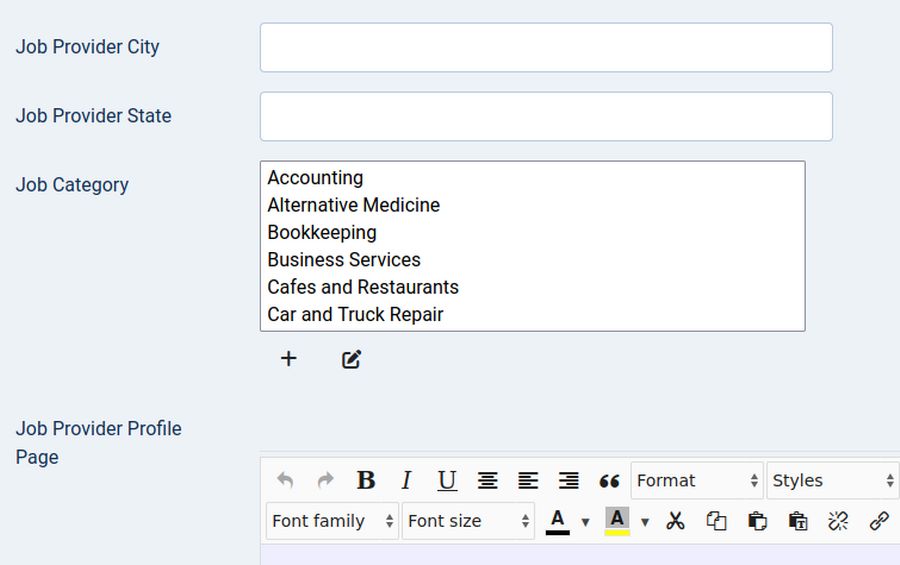Insert a blockquote
The width and height of the screenshot is (900, 565).
pos(609,481)
